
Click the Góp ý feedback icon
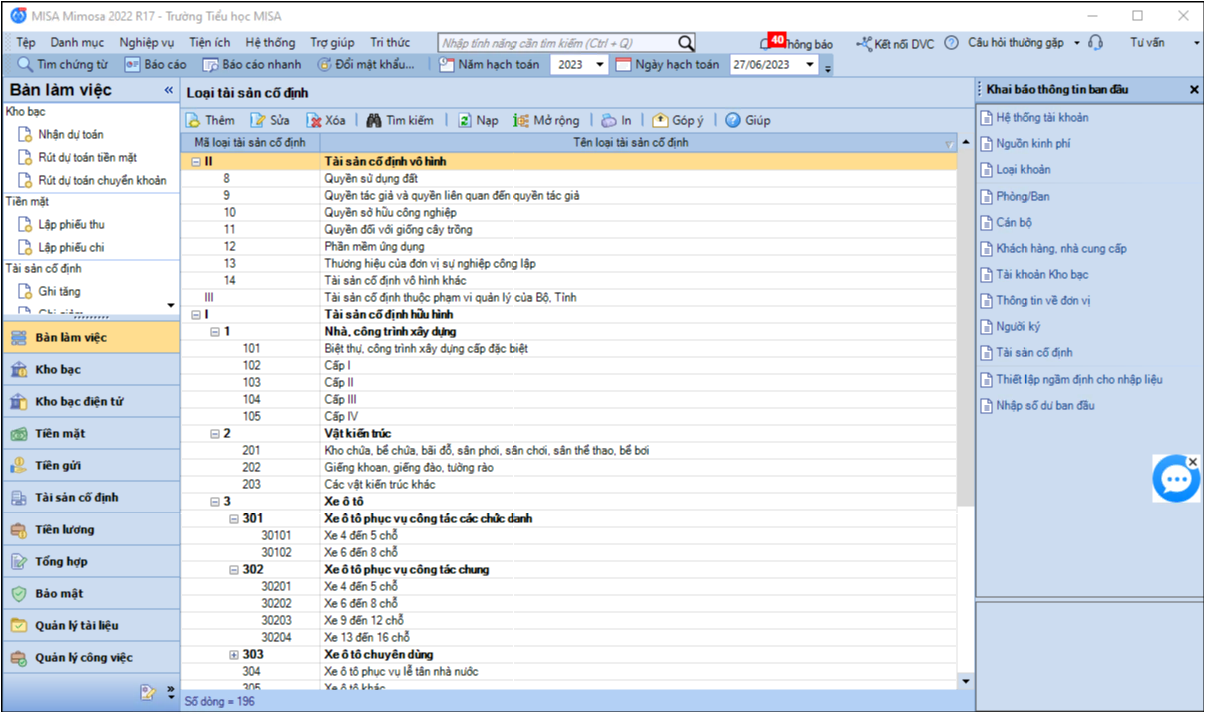coord(660,120)
